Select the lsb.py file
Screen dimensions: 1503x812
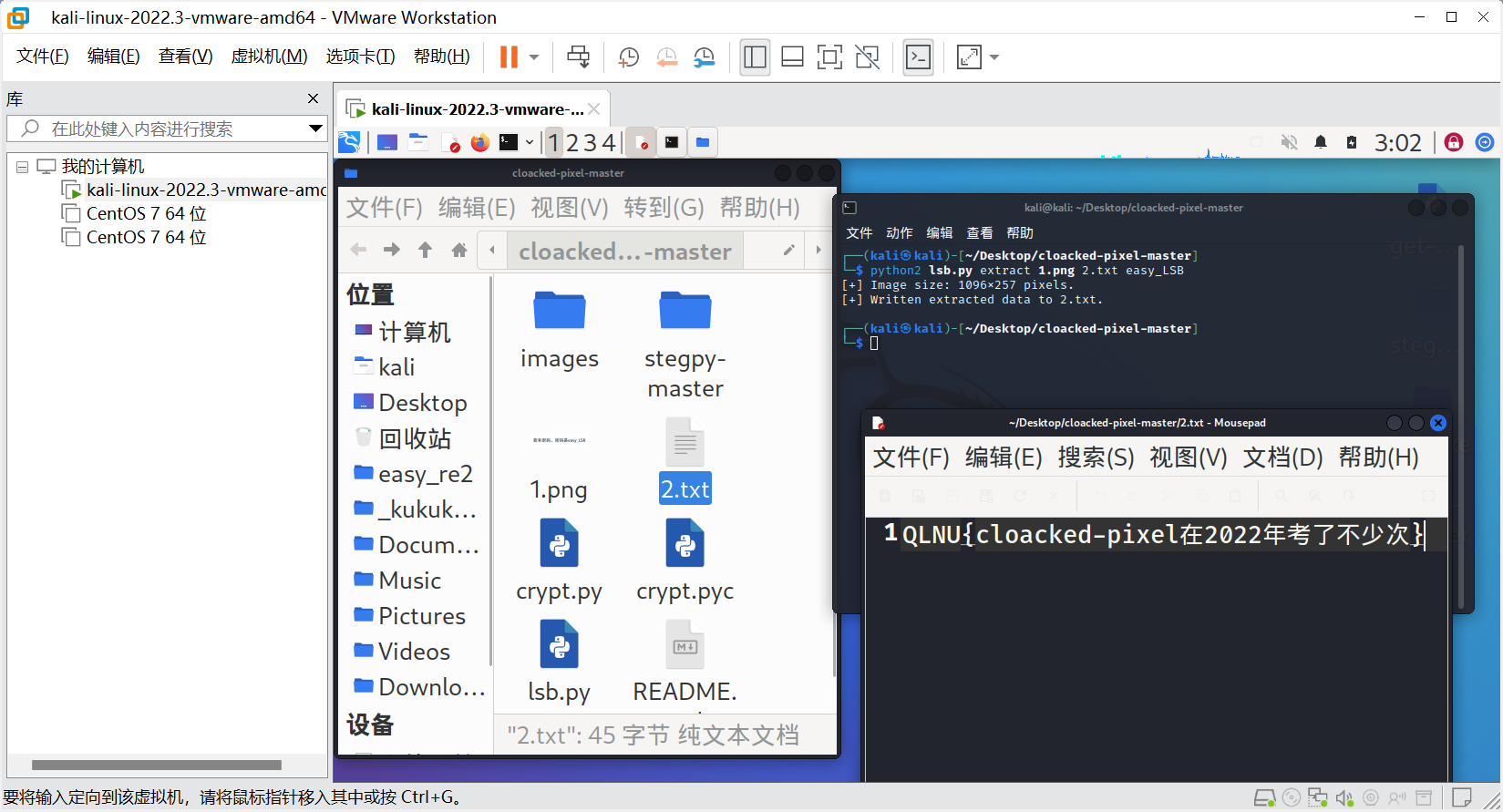[x=560, y=661]
